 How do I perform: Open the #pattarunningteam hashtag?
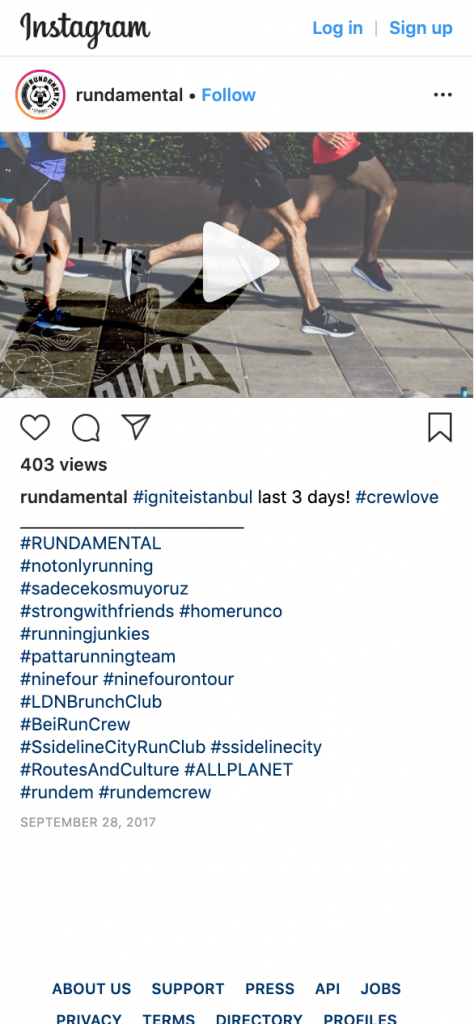(x=98, y=656)
